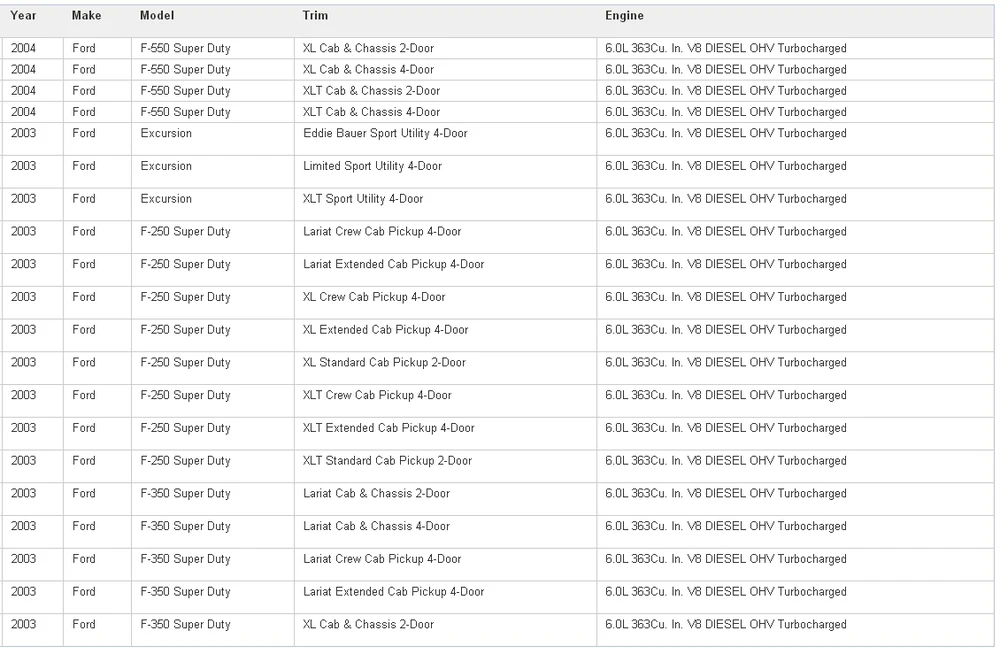Click the Make column header
1000x648 pixels.
pyautogui.click(x=86, y=15)
